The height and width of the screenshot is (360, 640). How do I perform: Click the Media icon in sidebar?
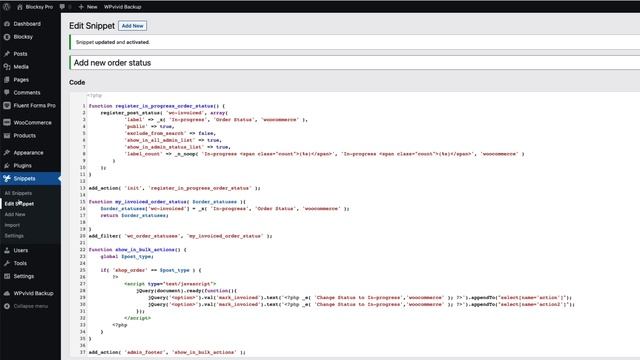pos(7,67)
